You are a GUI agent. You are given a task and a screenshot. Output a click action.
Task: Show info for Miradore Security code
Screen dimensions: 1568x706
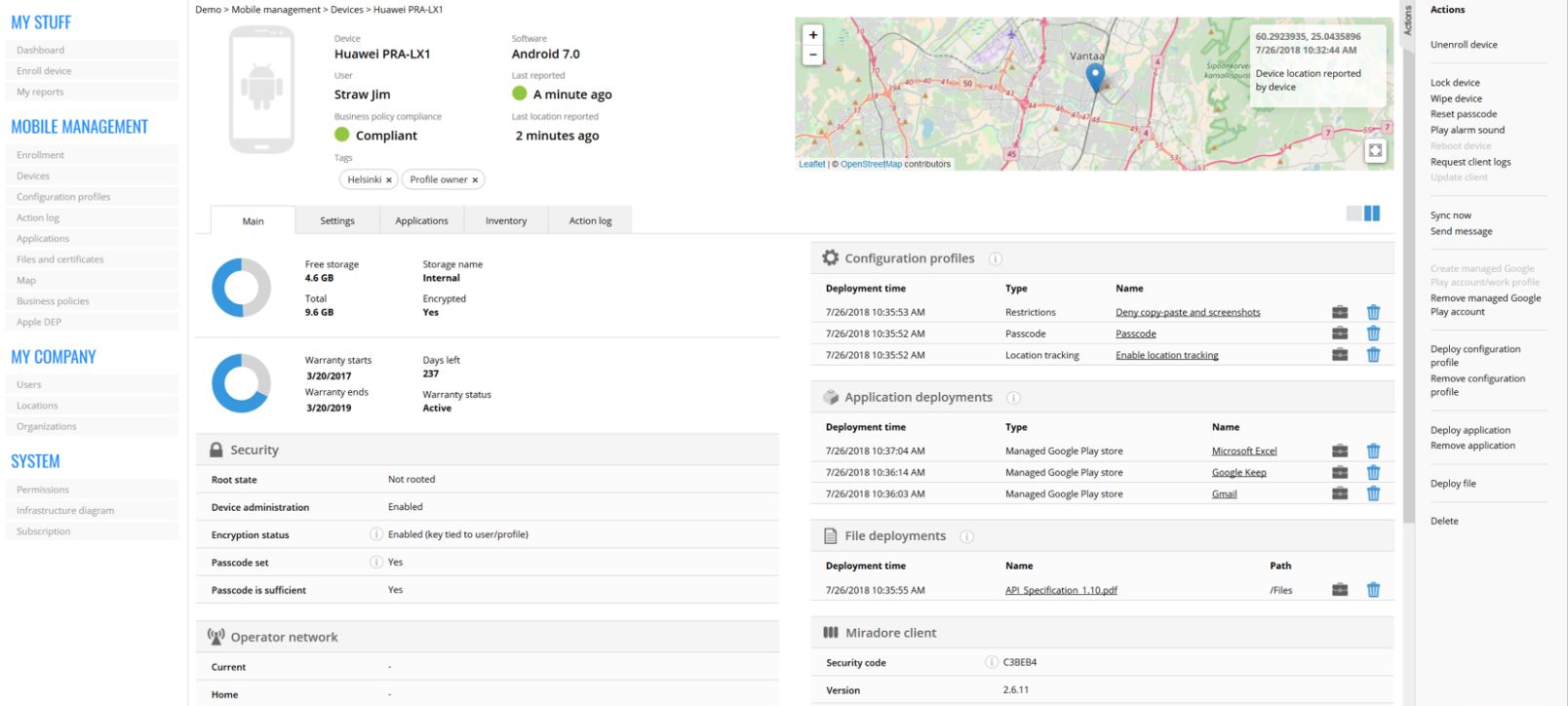992,662
